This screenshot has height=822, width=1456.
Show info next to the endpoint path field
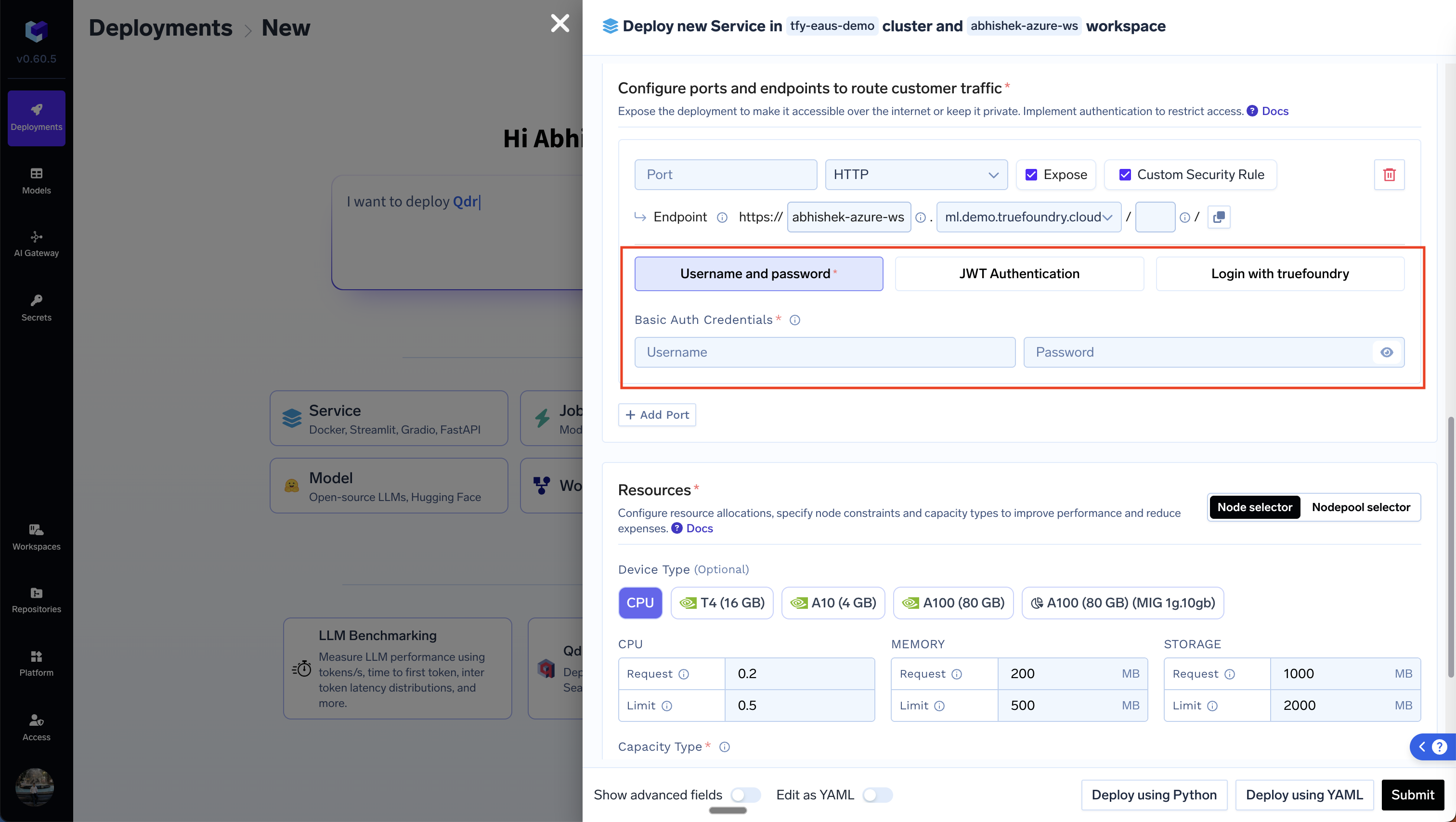[x=1185, y=218]
